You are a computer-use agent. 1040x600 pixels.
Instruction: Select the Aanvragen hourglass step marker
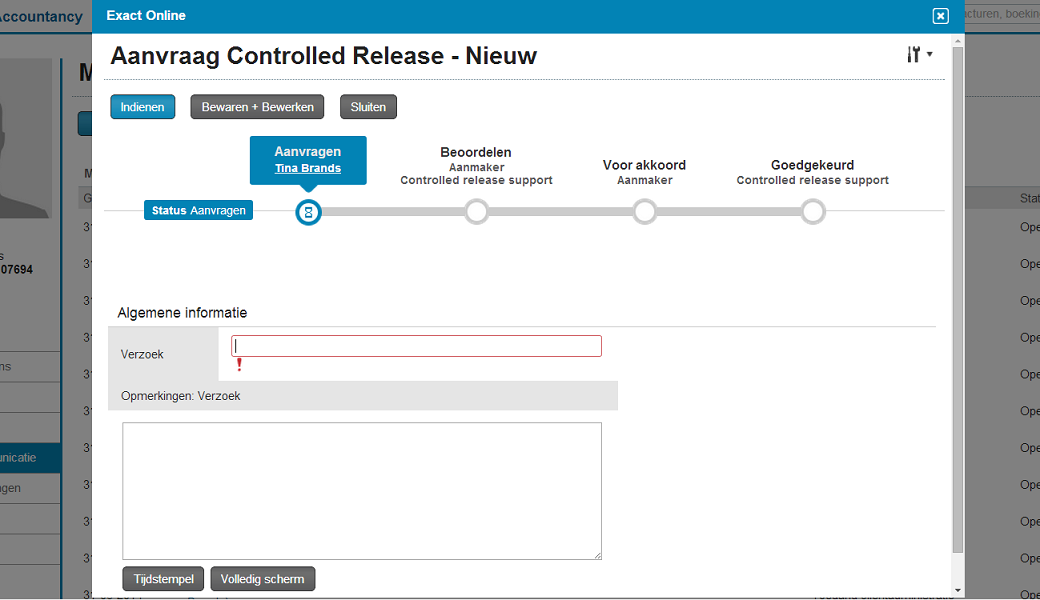[x=309, y=212]
